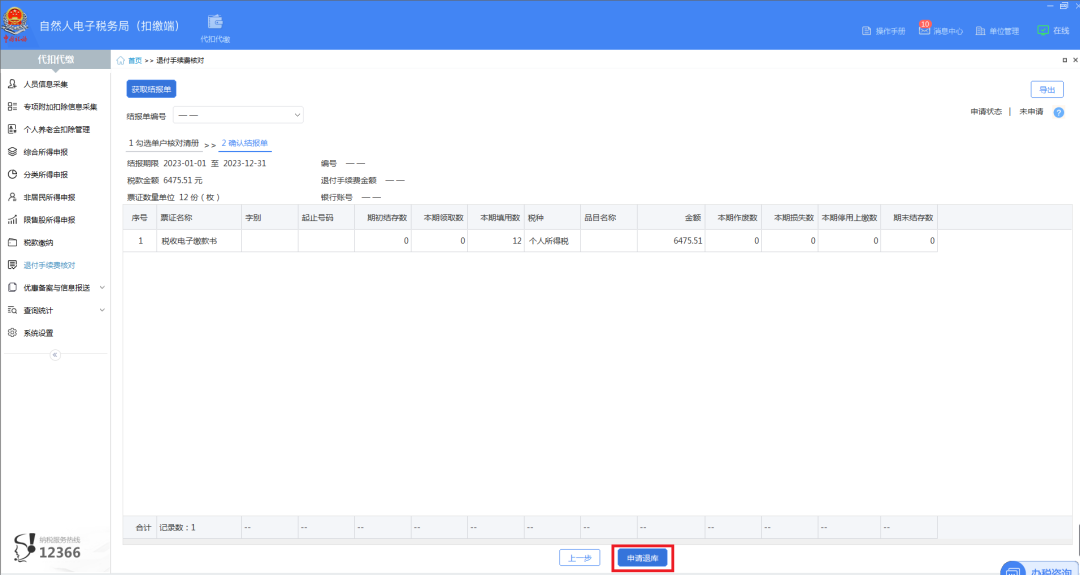Click the 税款缴纳 folder icon
The image size is (1080, 575).
click(x=12, y=242)
